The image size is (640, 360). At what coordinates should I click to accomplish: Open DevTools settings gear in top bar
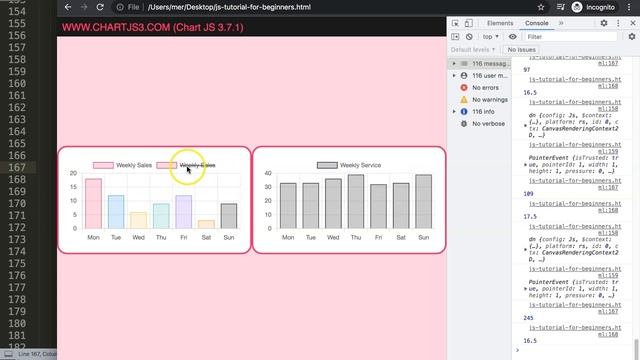click(604, 23)
